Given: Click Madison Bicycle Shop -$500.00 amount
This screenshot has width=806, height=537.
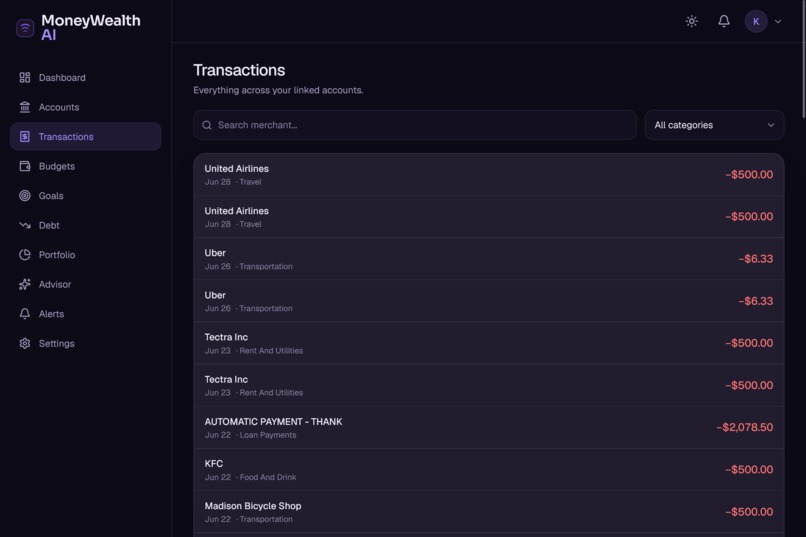Looking at the screenshot, I should click(749, 512).
